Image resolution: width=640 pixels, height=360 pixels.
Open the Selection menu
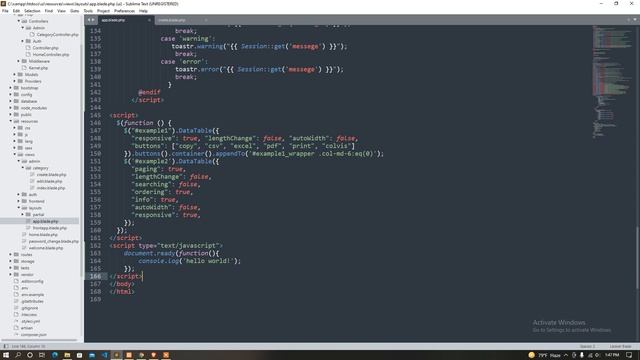32,11
